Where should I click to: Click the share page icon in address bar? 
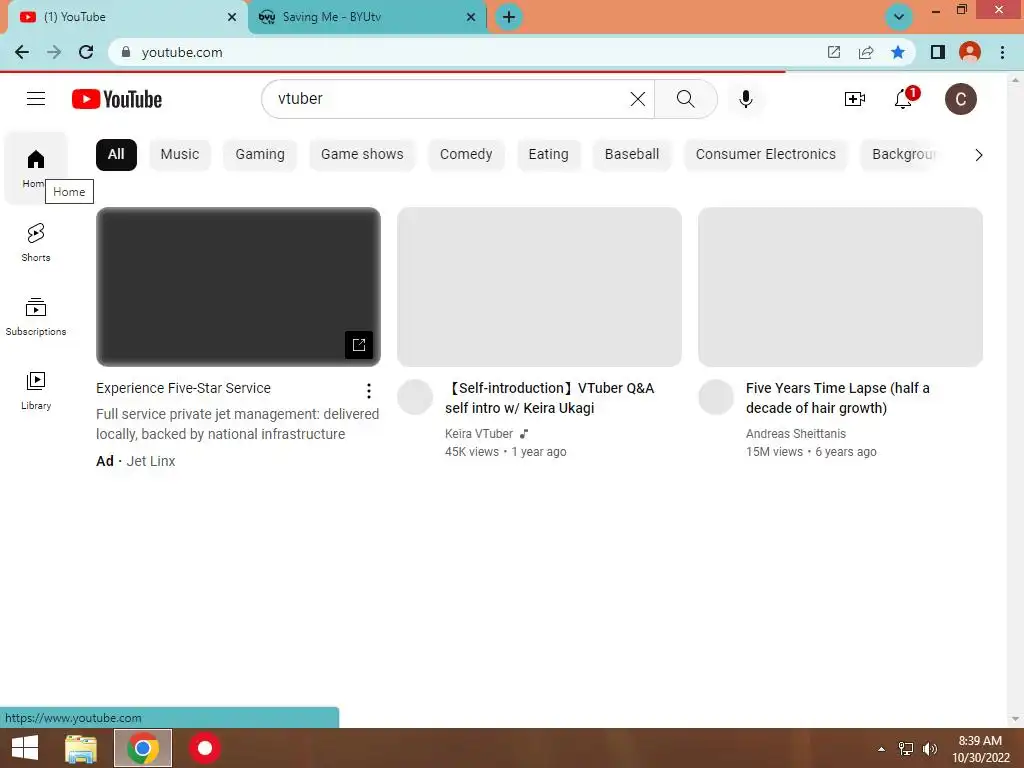[x=866, y=52]
